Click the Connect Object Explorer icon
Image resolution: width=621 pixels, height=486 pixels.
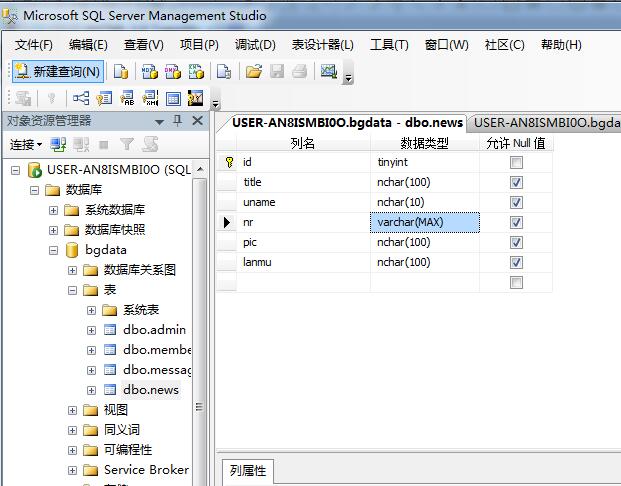pyautogui.click(x=58, y=145)
